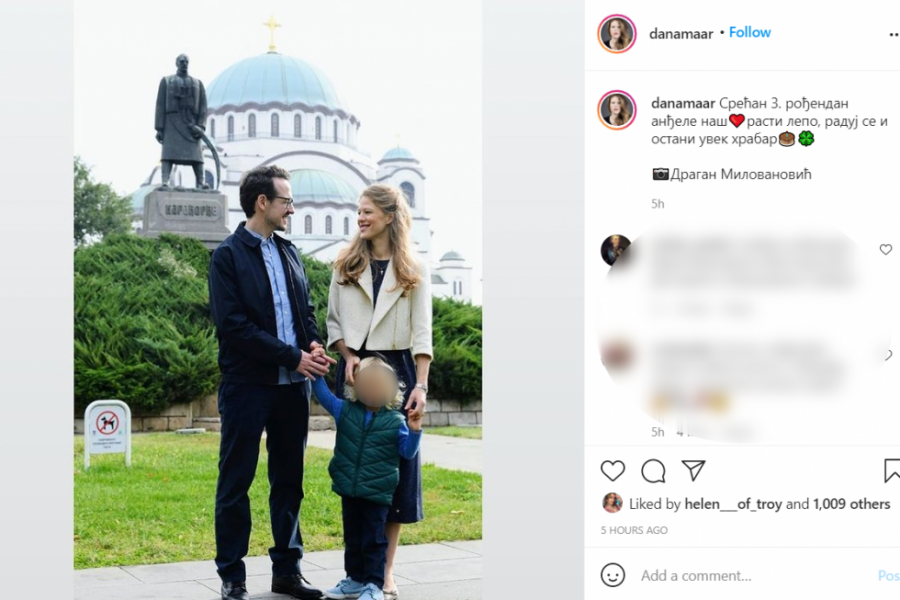900x600 pixels.
Task: Share the post with the paper plane icon
Action: point(693,470)
